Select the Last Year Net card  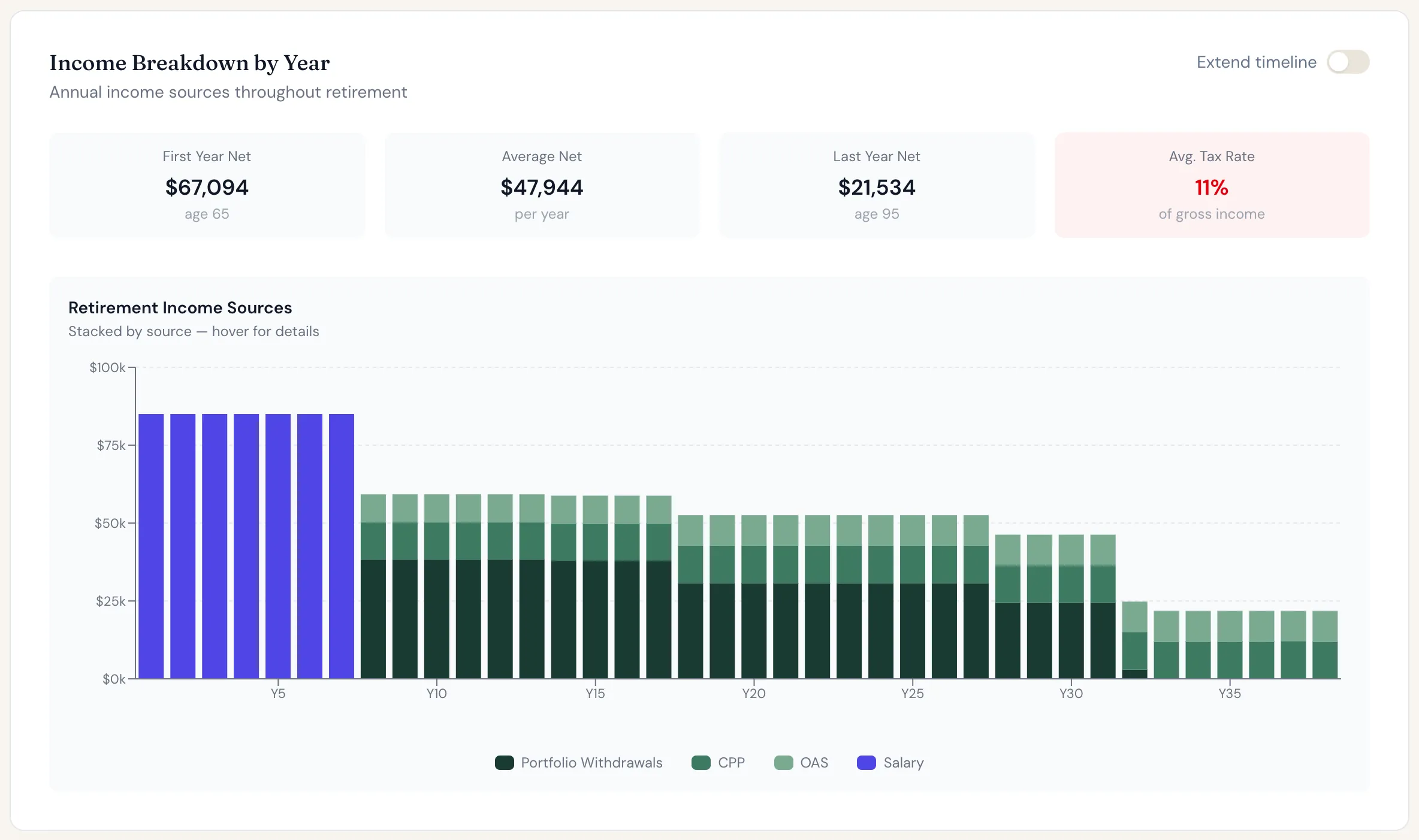point(877,185)
